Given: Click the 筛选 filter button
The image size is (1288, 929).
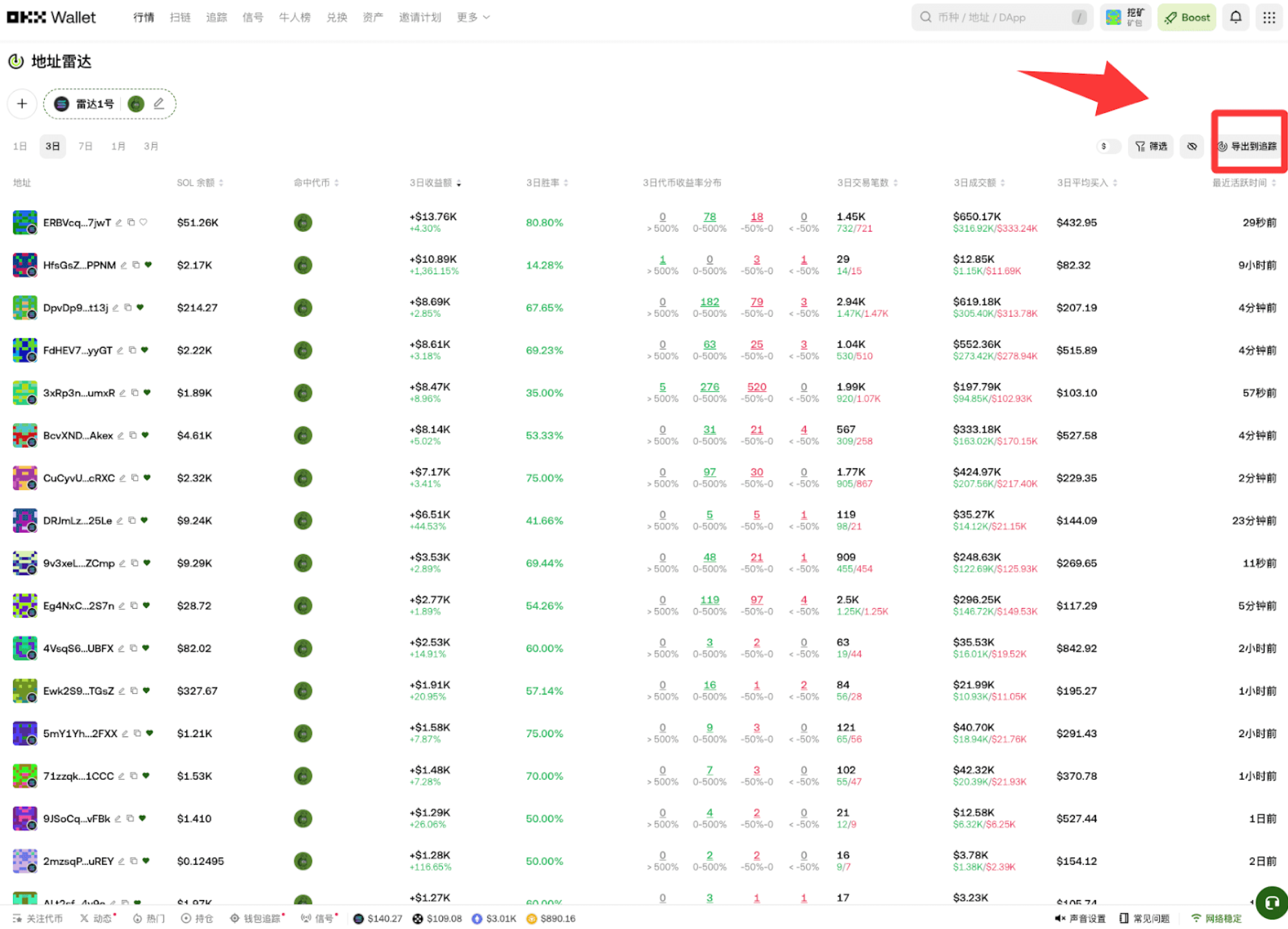Looking at the screenshot, I should tap(1151, 146).
